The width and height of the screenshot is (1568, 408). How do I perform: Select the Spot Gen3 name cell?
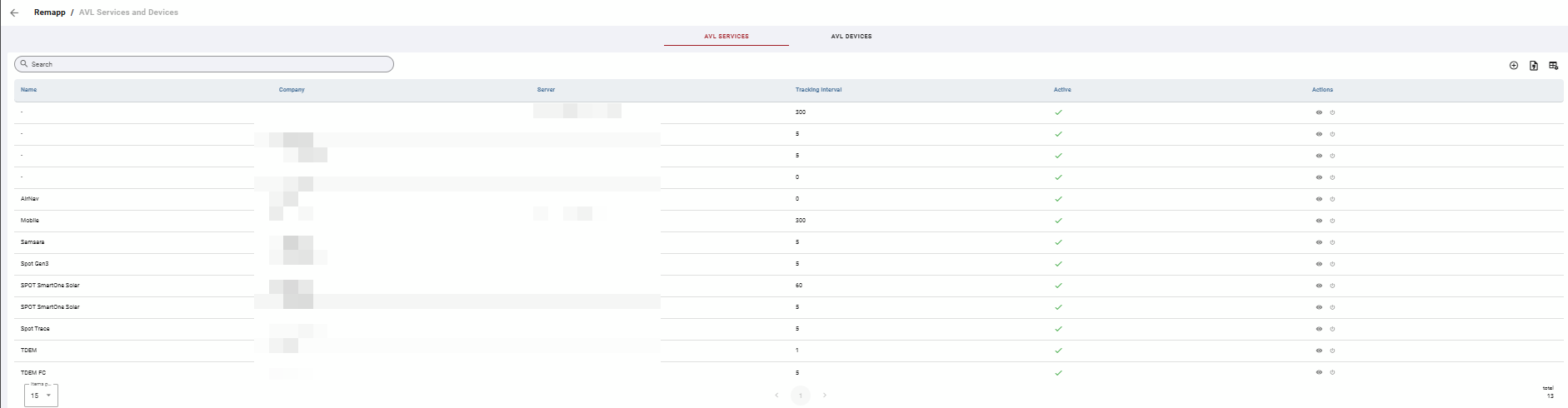click(35, 264)
